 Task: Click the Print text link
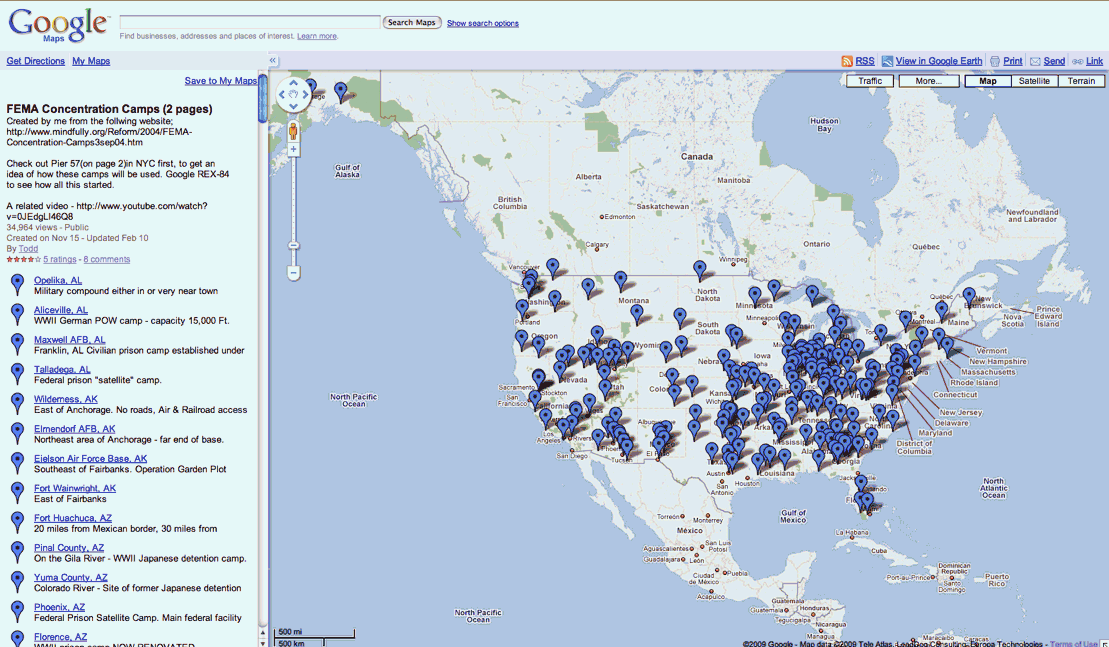pyautogui.click(x=1013, y=61)
